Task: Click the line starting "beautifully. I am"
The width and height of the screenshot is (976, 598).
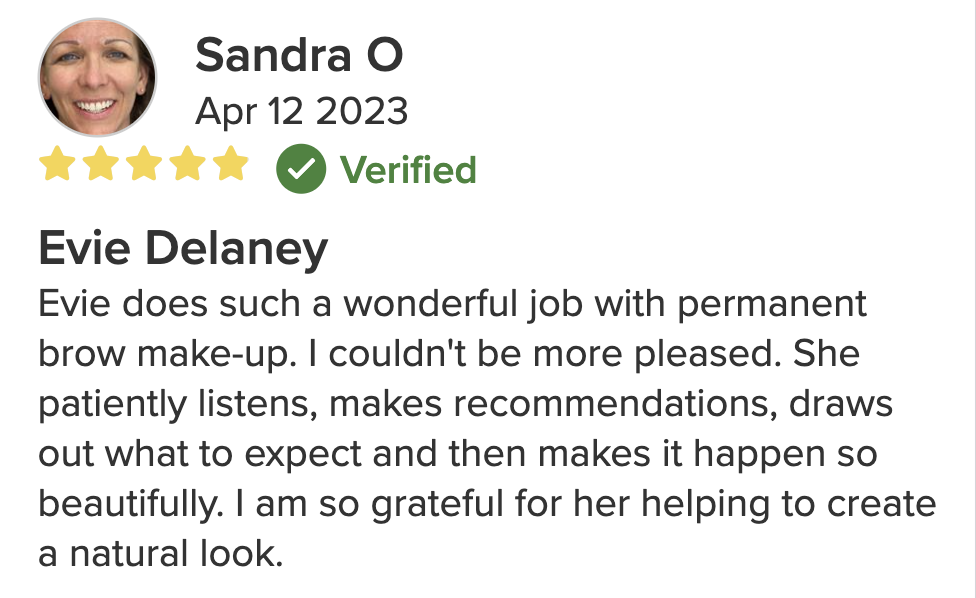Action: point(487,504)
